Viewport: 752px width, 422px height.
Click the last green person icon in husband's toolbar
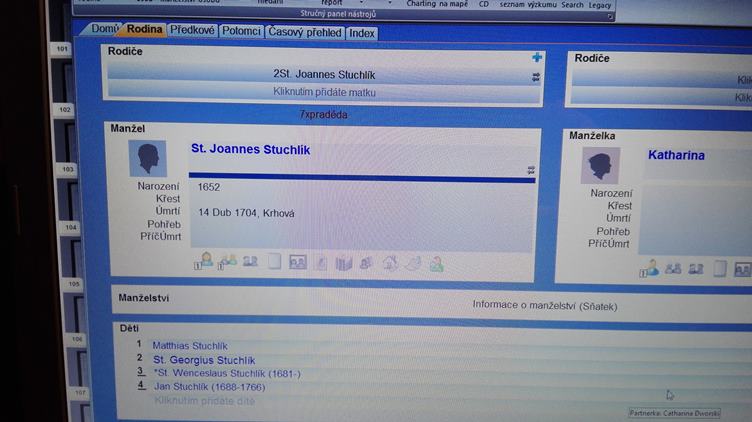pos(435,265)
